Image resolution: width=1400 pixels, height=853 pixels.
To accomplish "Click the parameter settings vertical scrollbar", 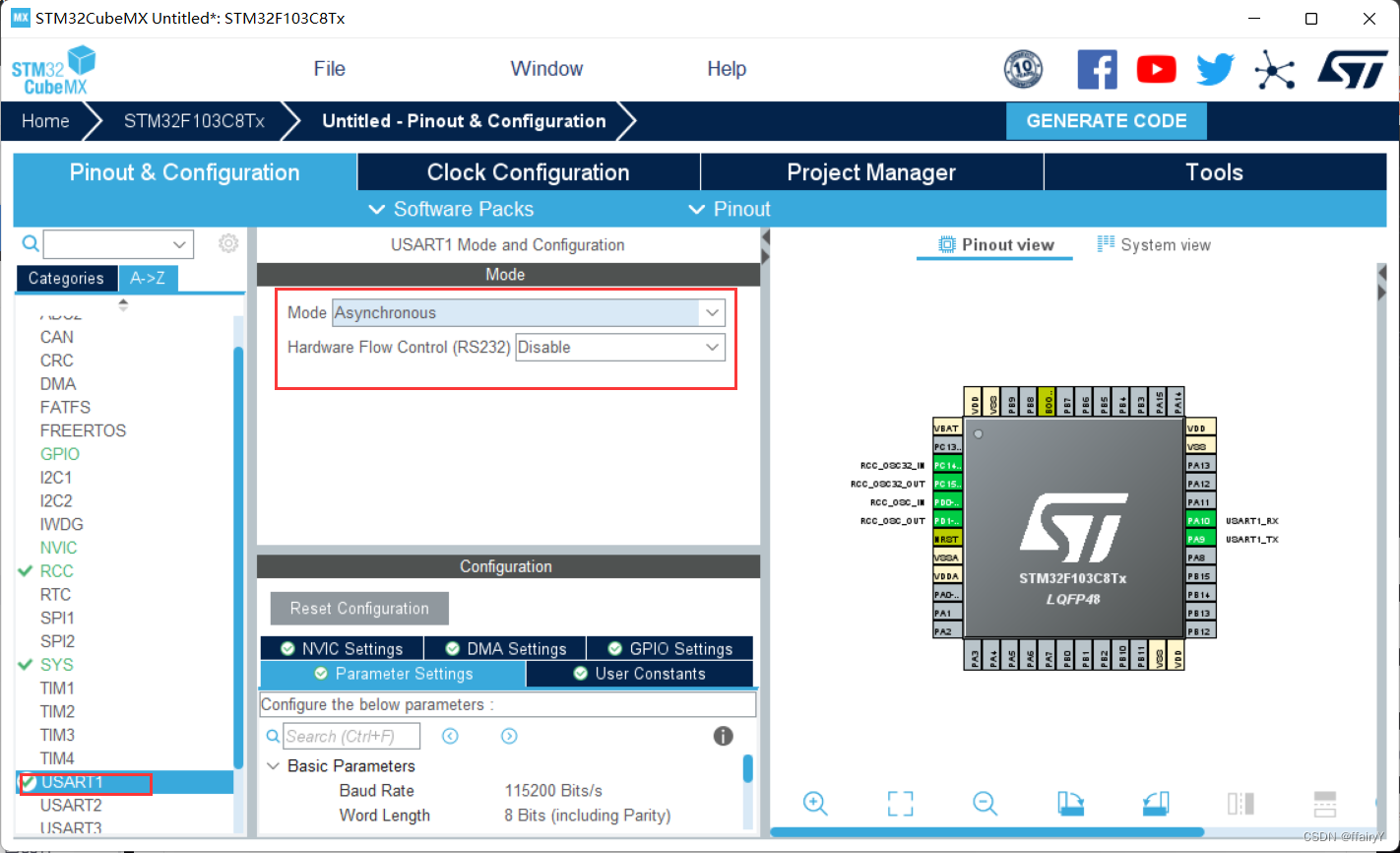I will (x=748, y=768).
